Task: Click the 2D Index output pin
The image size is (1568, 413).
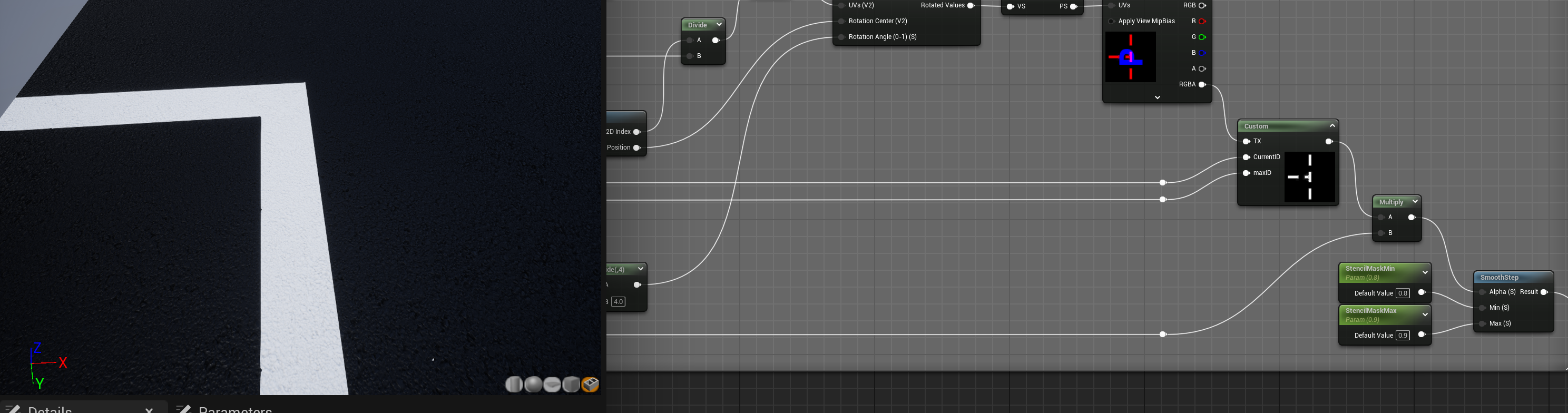Action: [x=638, y=132]
